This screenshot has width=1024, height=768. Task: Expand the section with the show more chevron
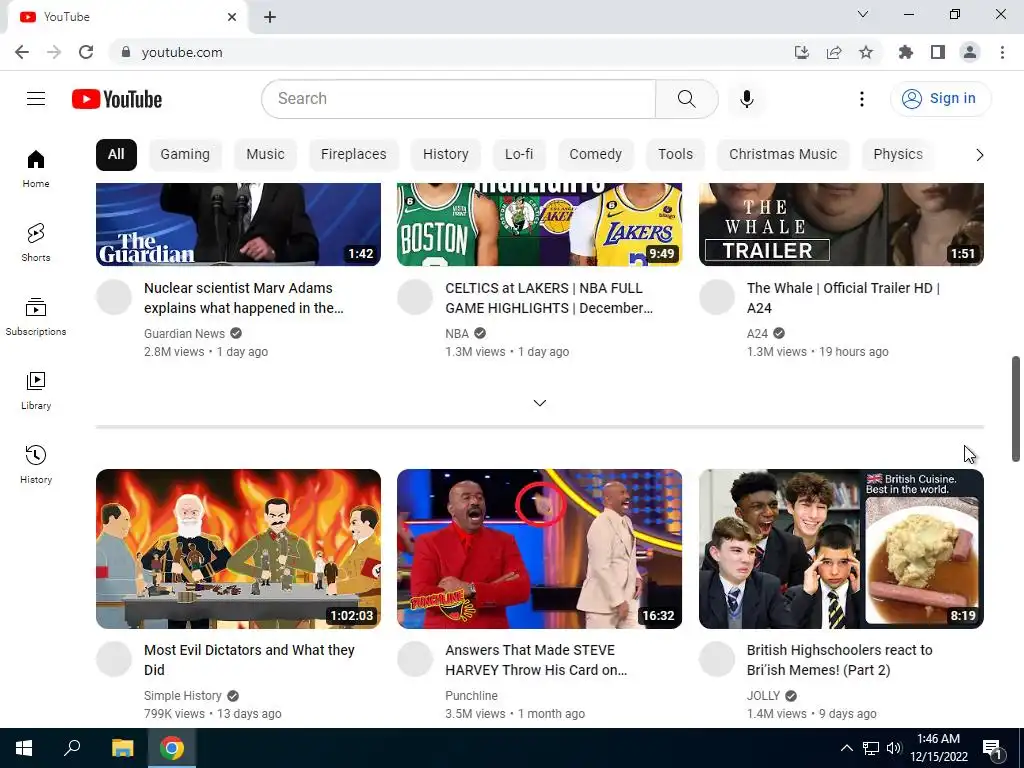coord(539,403)
